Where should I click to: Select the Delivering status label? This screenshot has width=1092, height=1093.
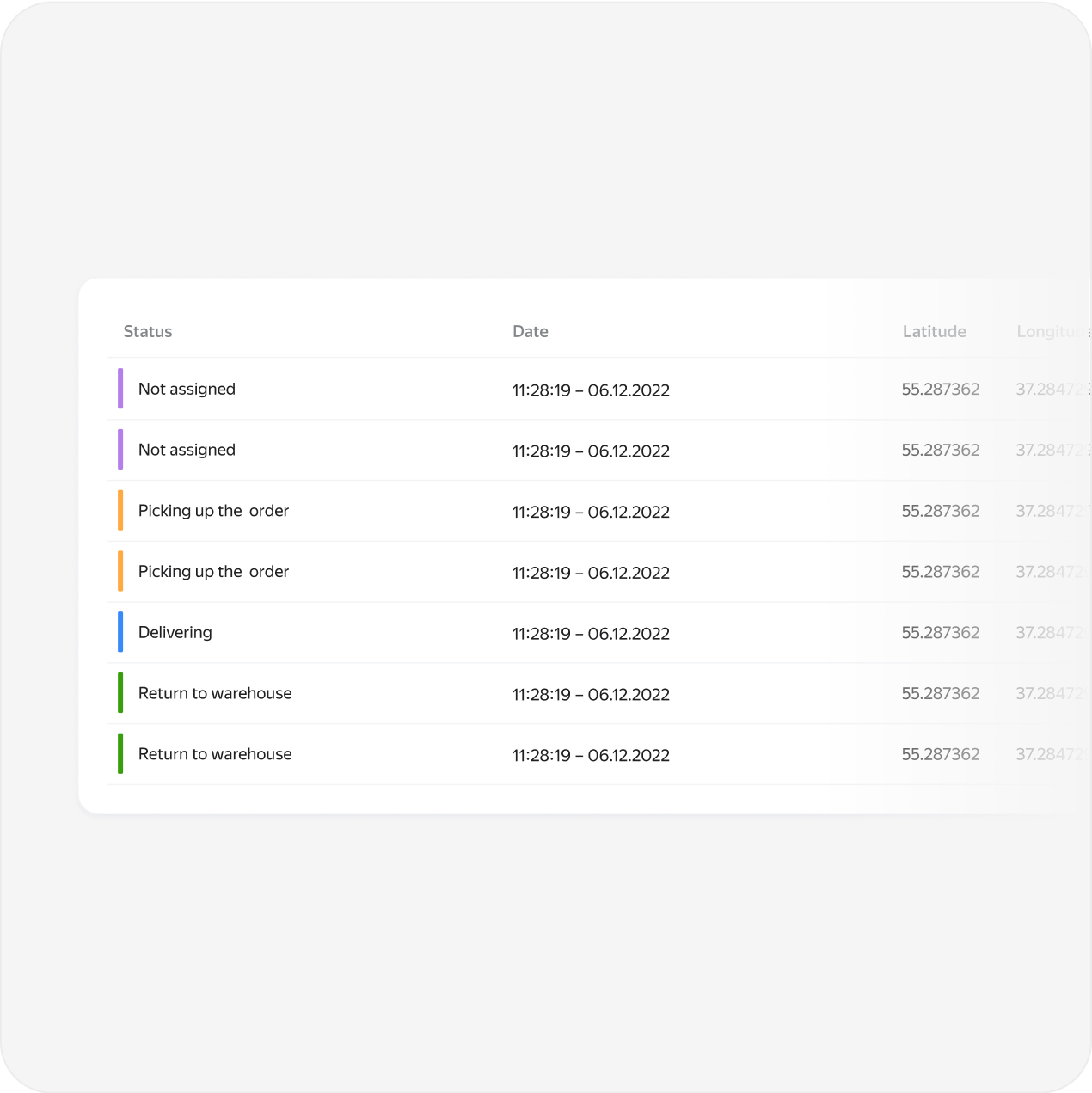coord(175,633)
